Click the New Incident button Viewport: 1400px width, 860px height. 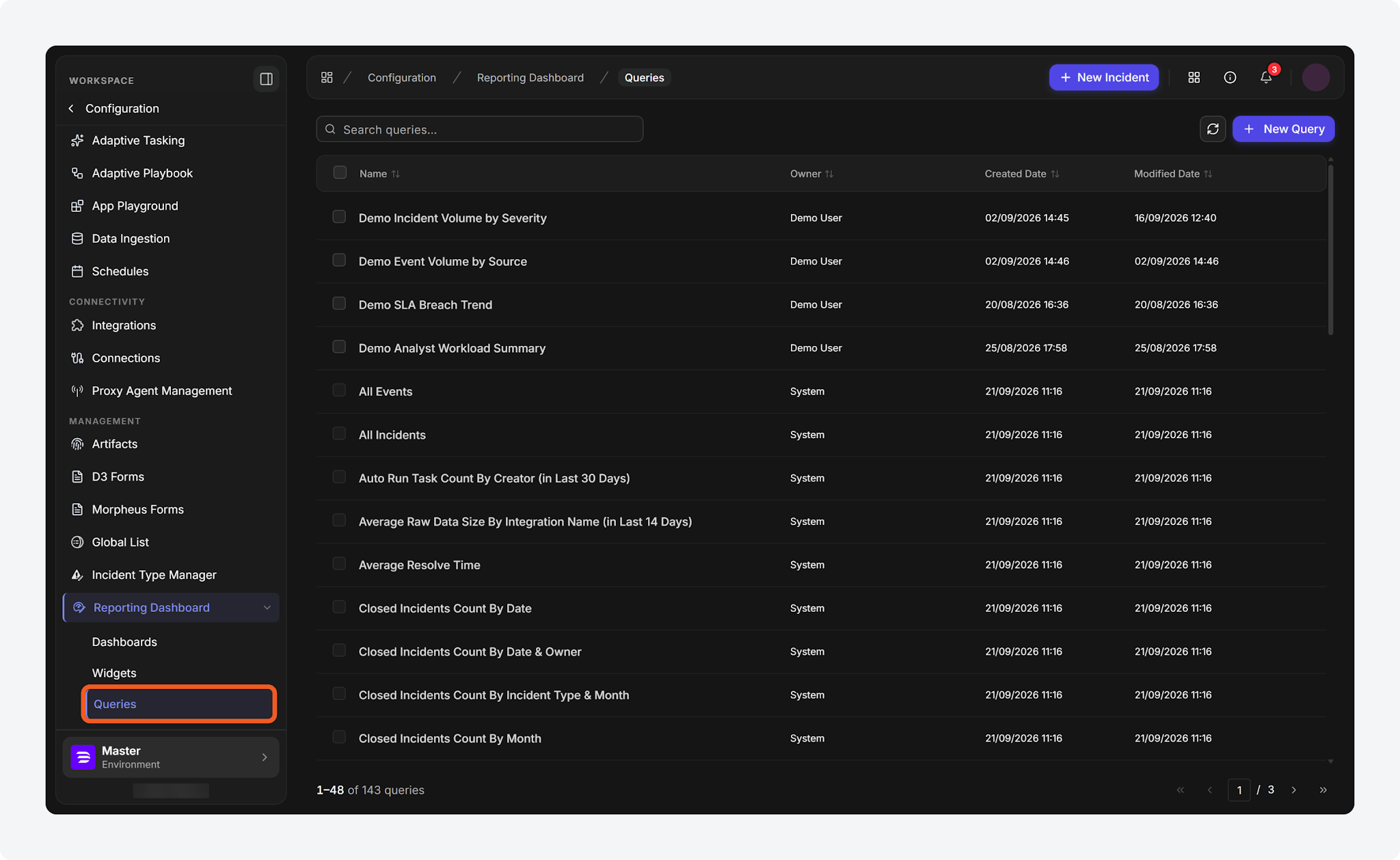pyautogui.click(x=1104, y=77)
